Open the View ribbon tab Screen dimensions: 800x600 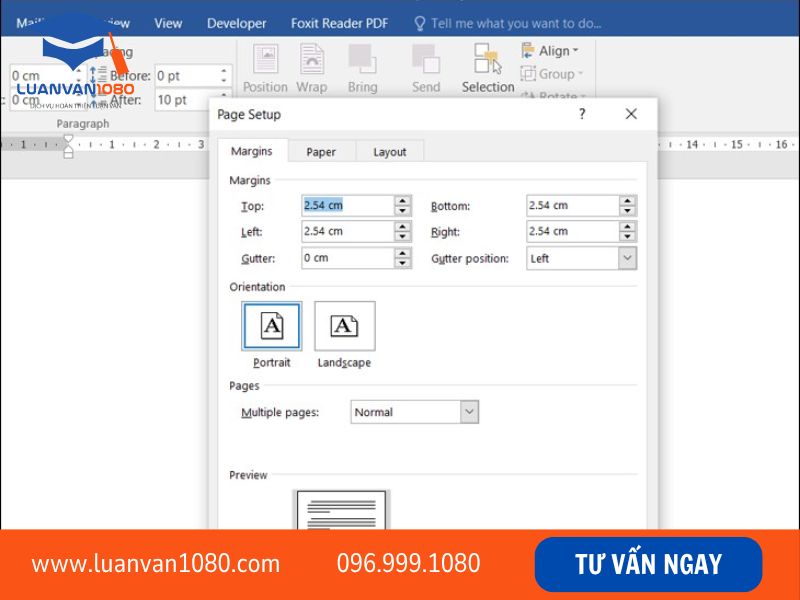point(168,23)
